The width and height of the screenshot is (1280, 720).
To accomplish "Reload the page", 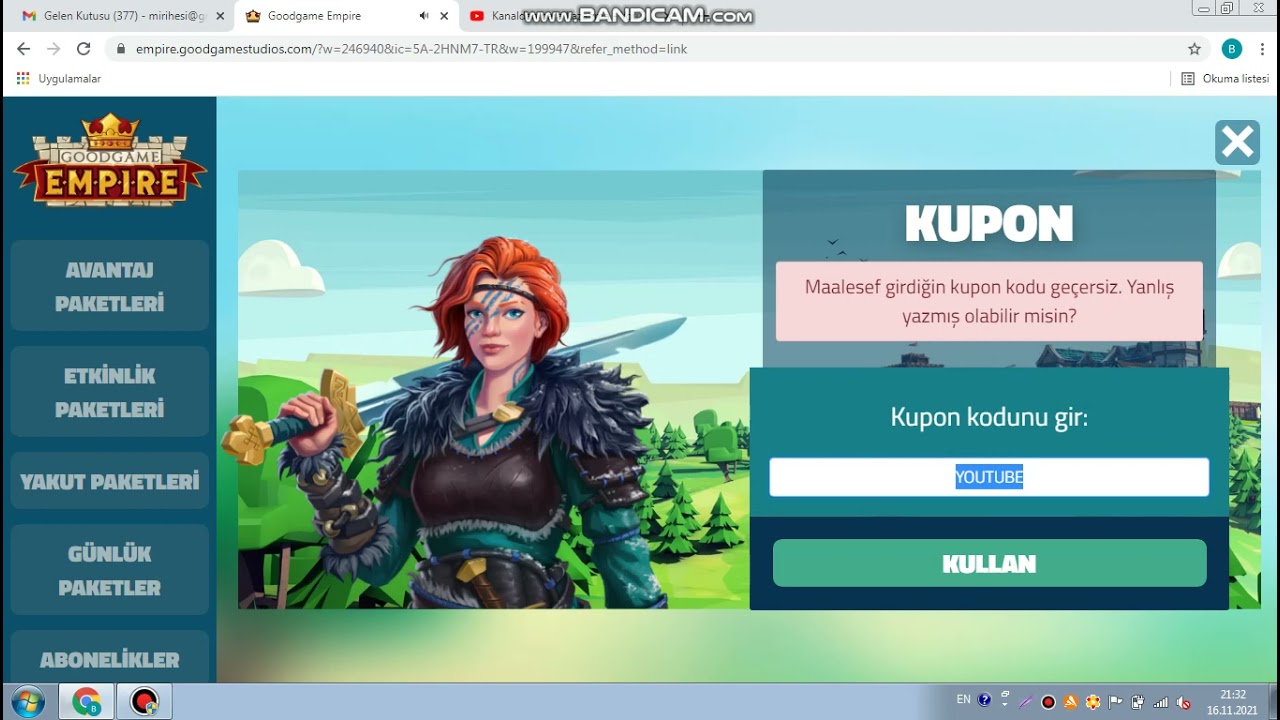I will tap(84, 48).
